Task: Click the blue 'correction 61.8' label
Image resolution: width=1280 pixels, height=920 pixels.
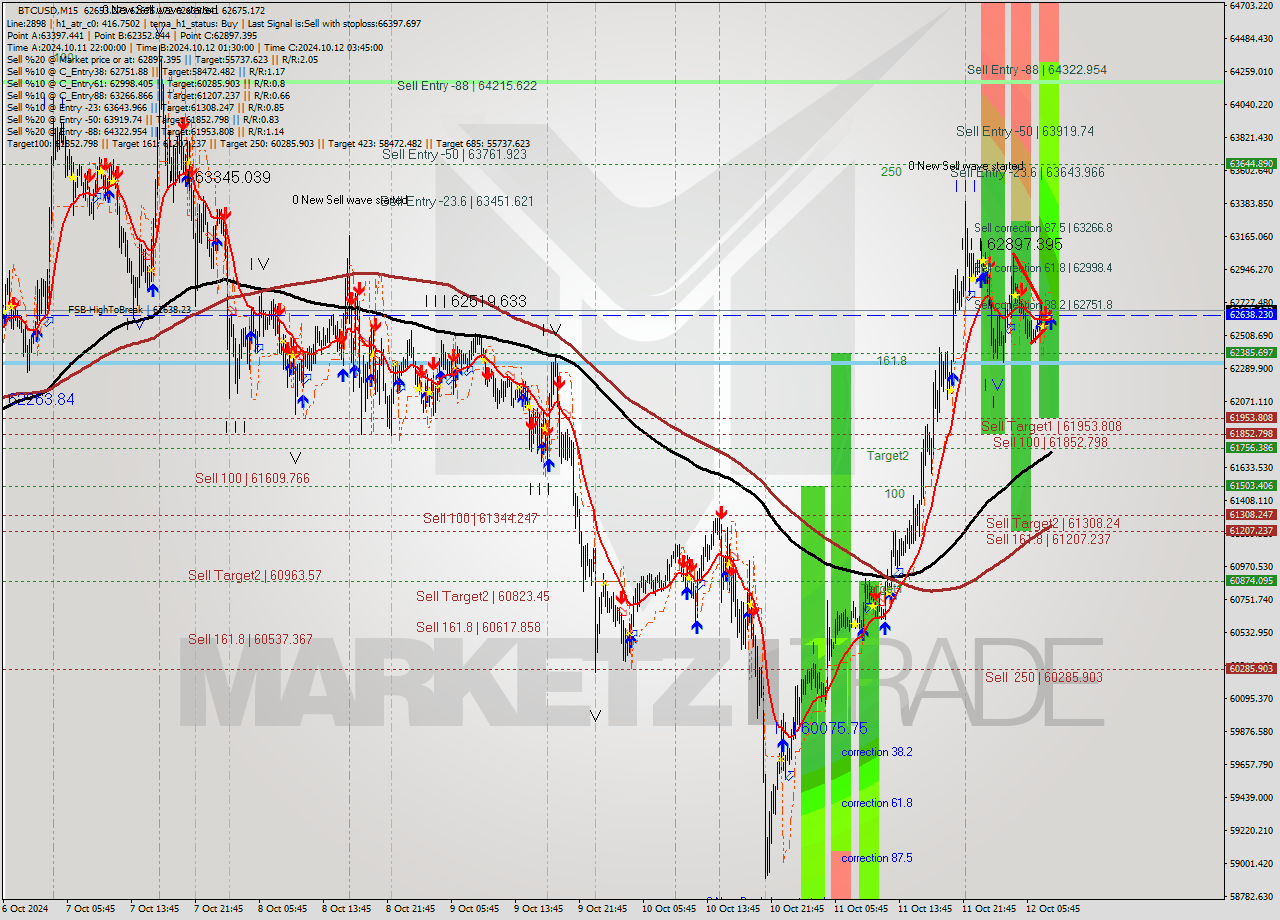Action: tap(877, 803)
